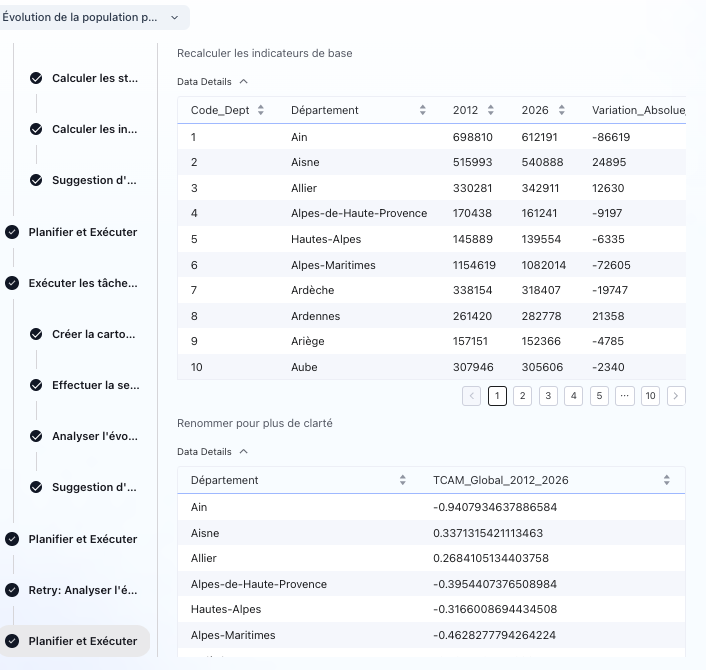The image size is (706, 670).
Task: Click checkmark icon beside Retry: Analyser step
Action: pos(12,590)
